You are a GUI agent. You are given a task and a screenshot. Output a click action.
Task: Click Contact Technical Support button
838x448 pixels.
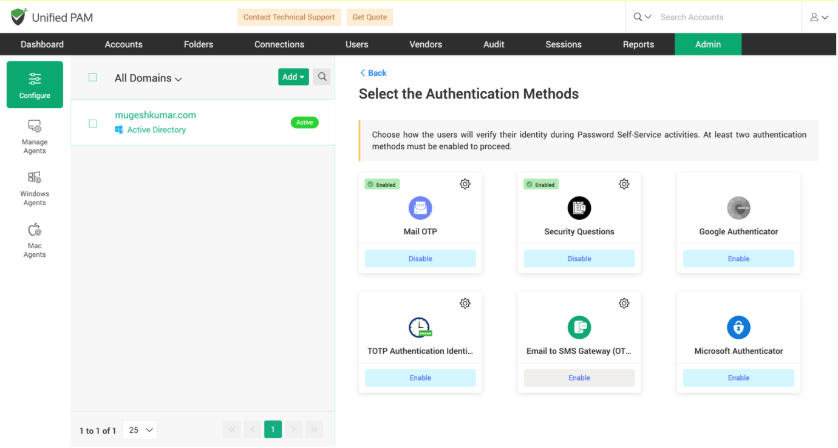pos(289,17)
